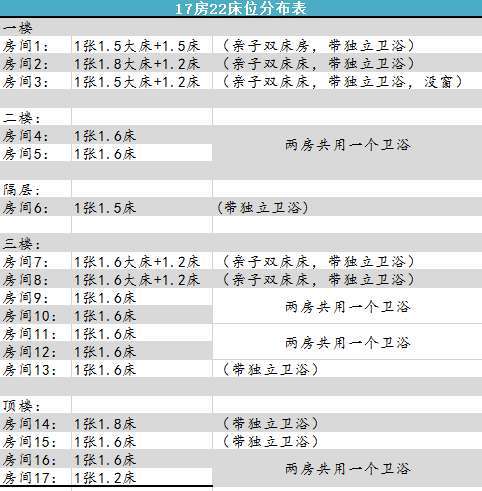This screenshot has height=491, width=482.
Task: Click the 二楼: floor heading cell
Action: [35, 117]
